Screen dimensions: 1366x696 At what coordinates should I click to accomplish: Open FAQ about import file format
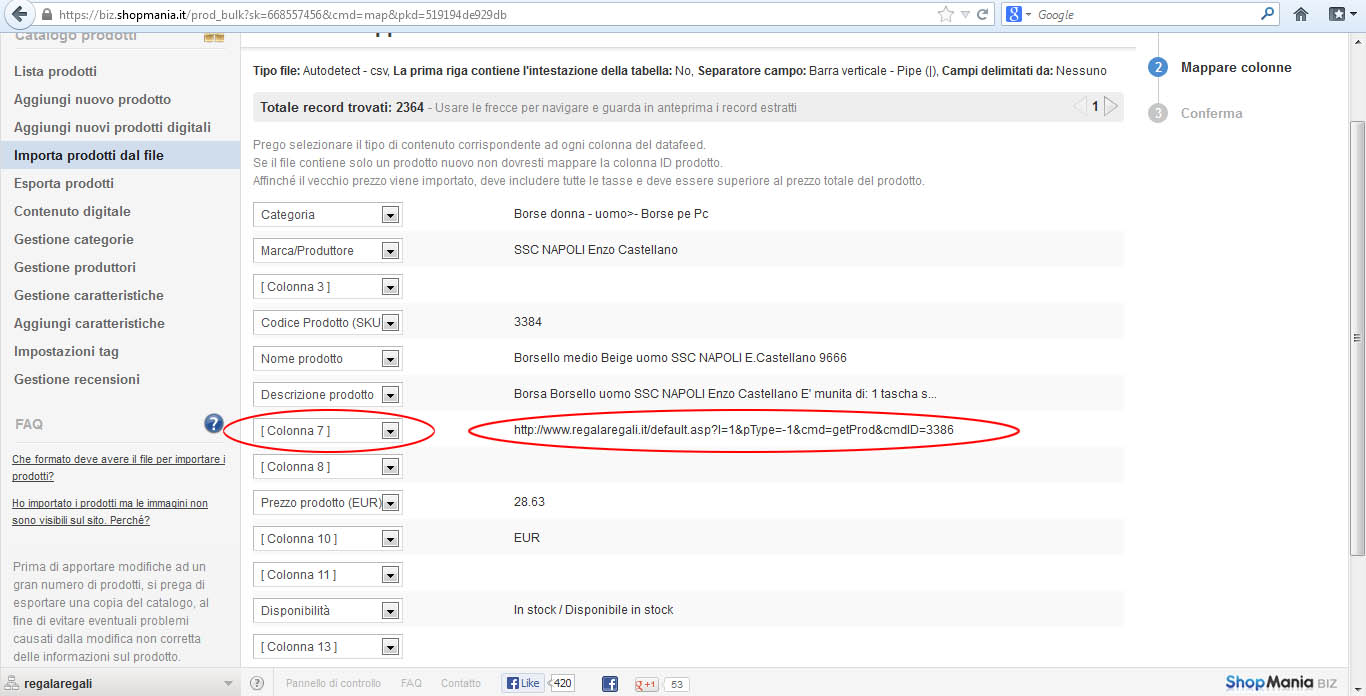[x=118, y=467]
